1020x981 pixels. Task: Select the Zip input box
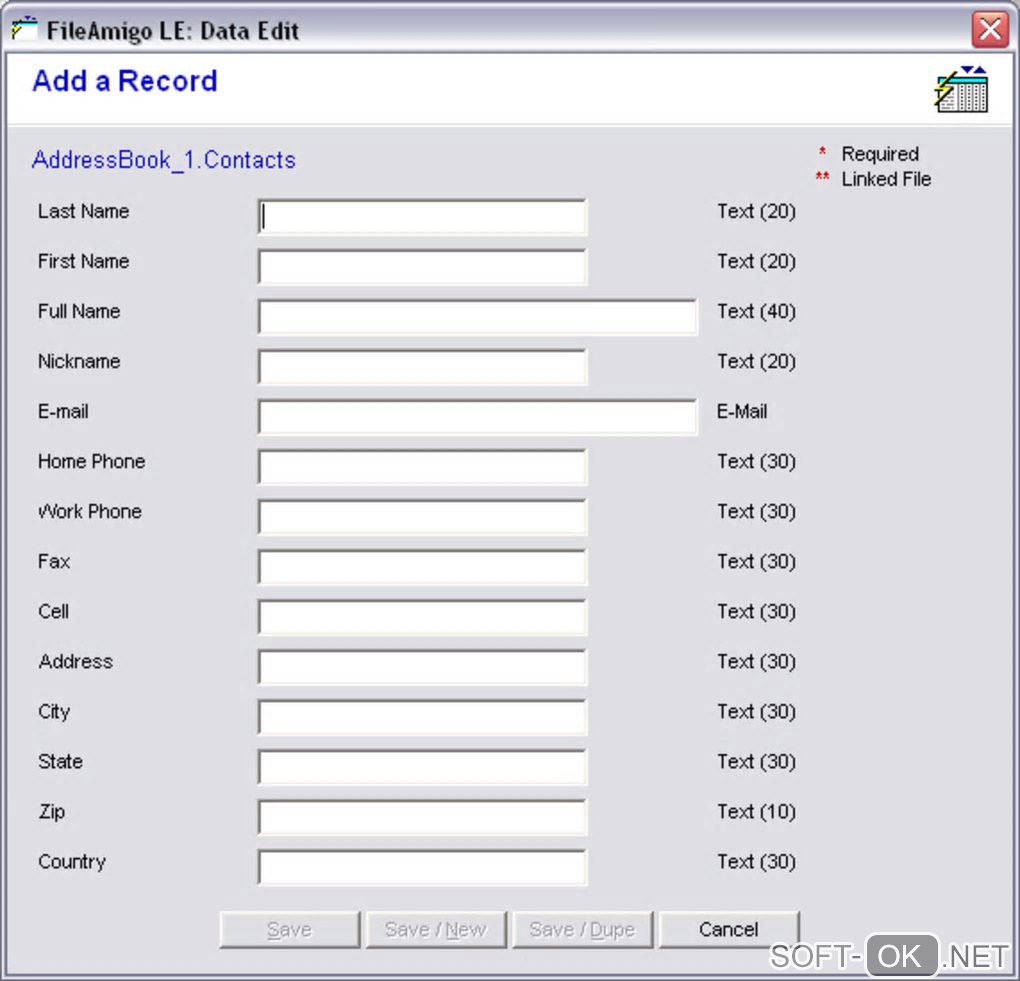pos(422,818)
